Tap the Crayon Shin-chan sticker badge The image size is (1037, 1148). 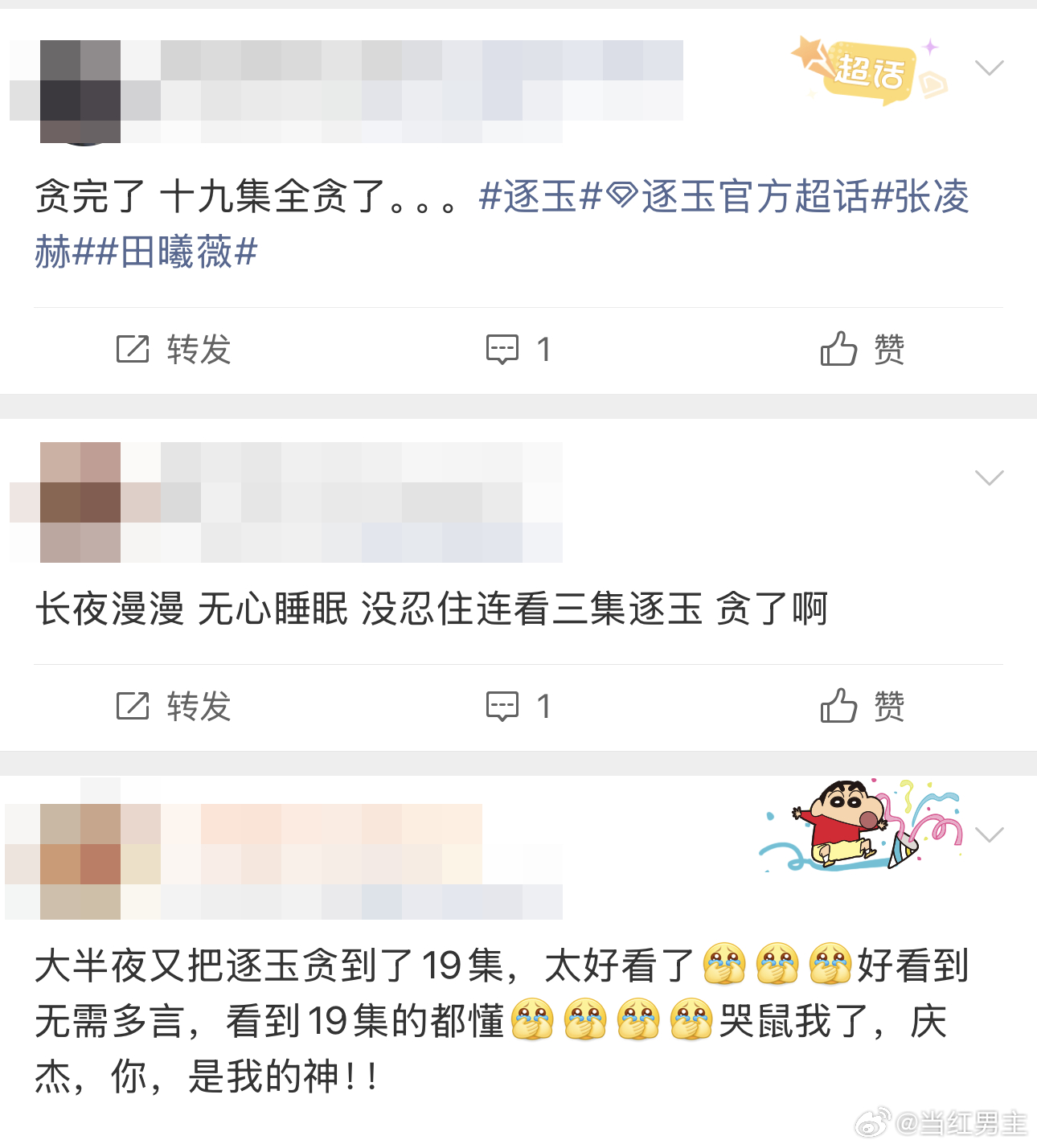[x=860, y=826]
